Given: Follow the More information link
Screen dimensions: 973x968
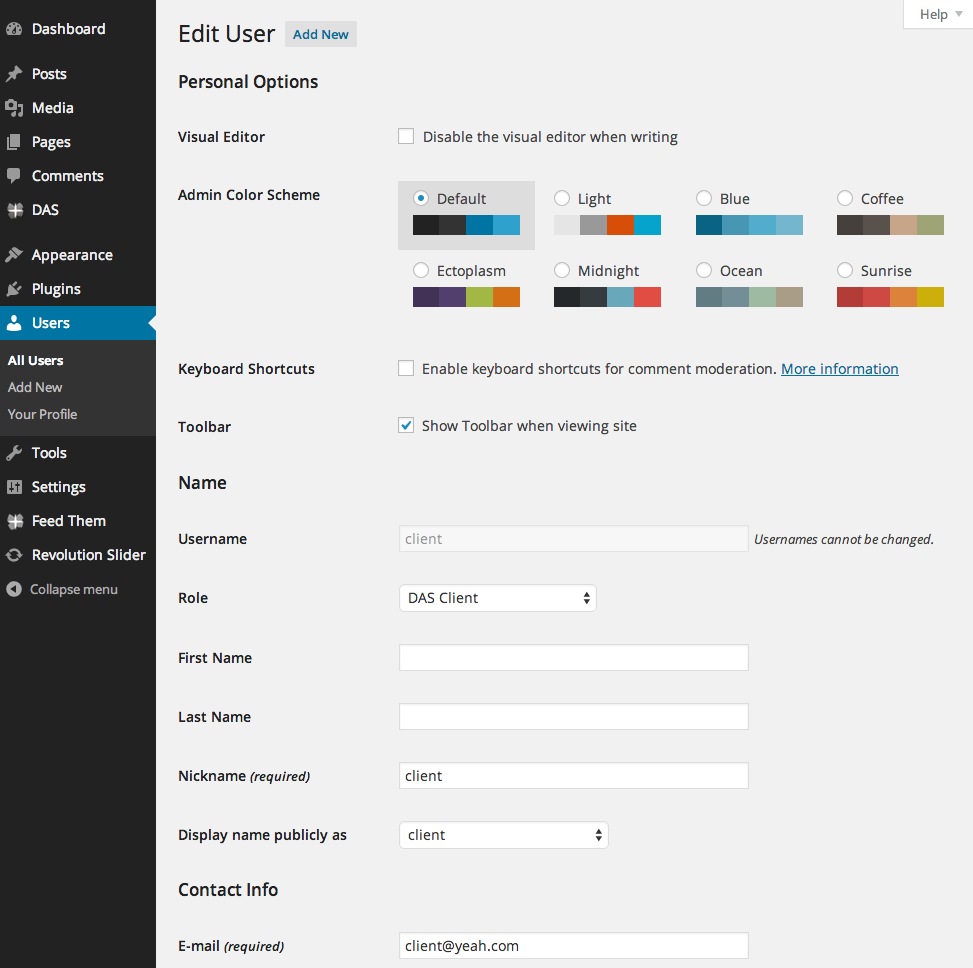Looking at the screenshot, I should (x=840, y=369).
